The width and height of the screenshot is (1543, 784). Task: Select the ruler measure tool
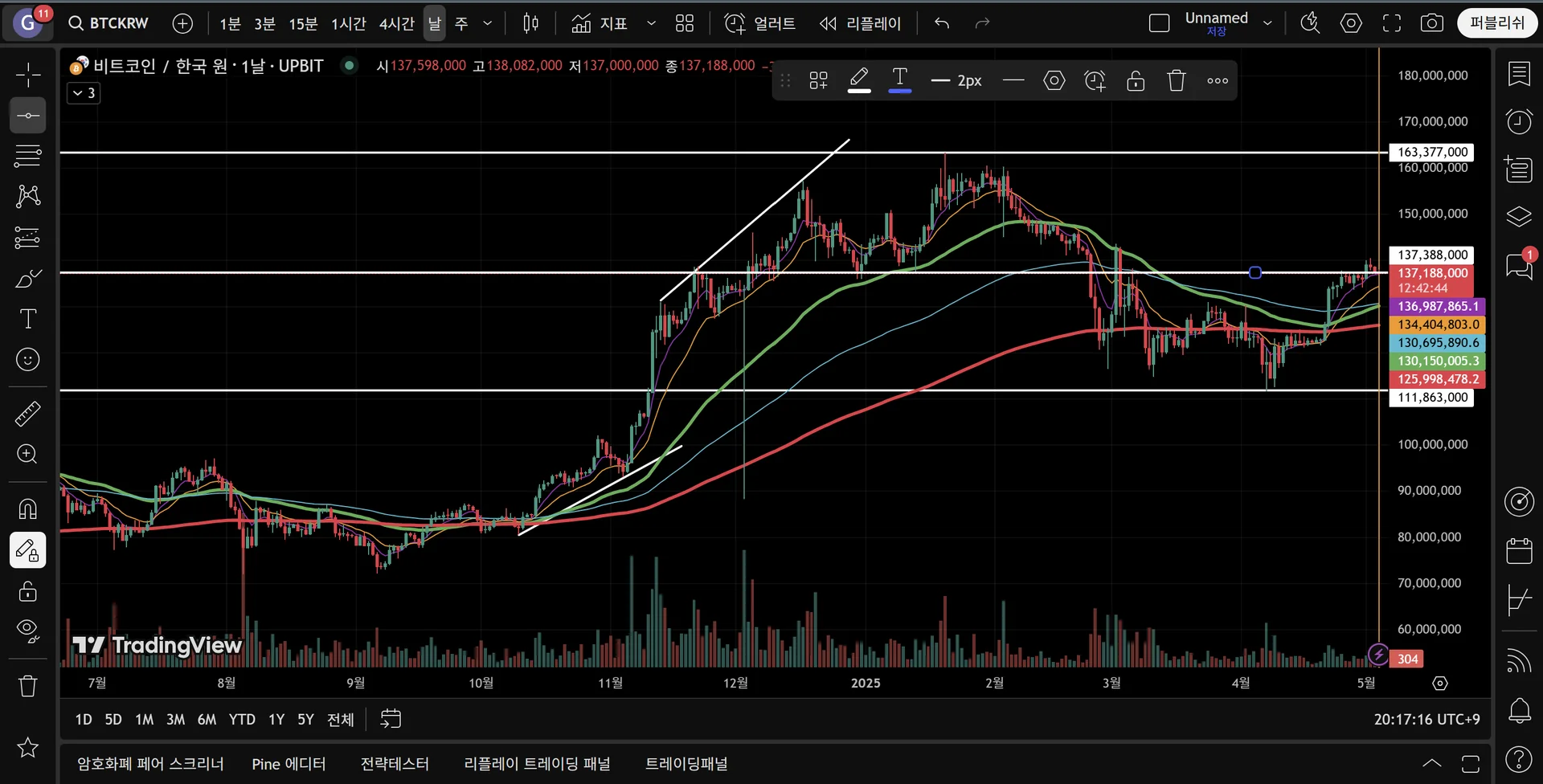[x=27, y=414]
